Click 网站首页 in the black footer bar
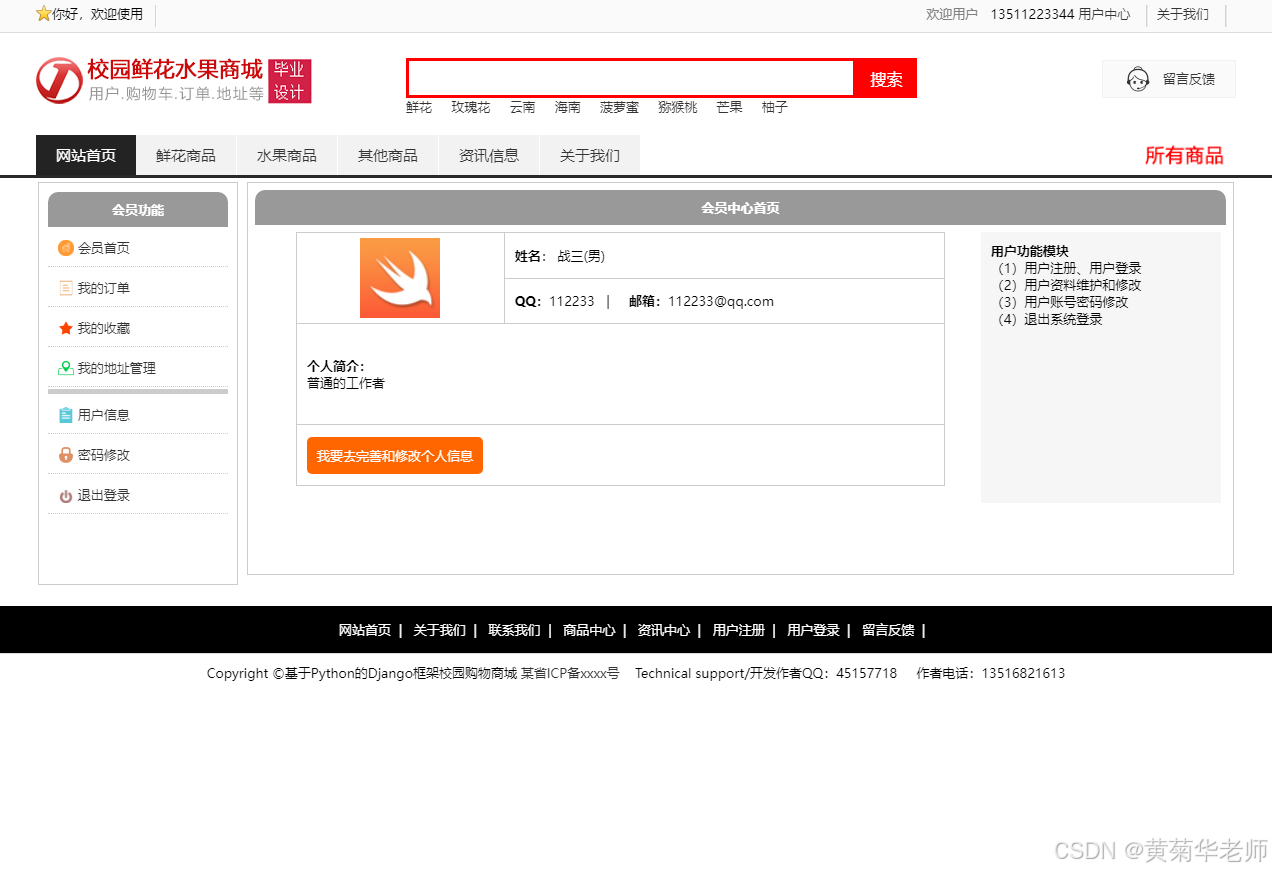This screenshot has height=872, width=1272. coord(365,630)
